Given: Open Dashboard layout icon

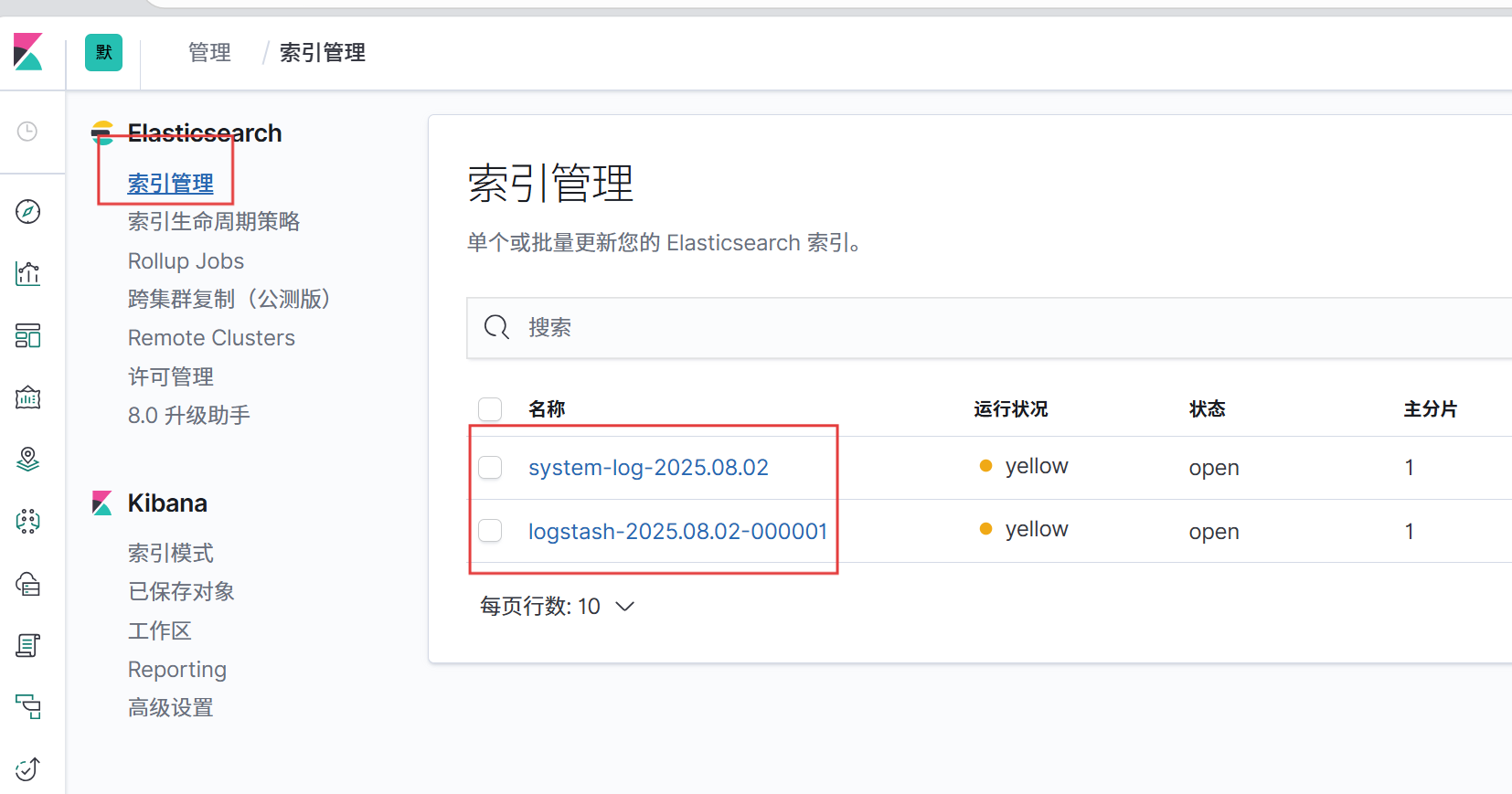Looking at the screenshot, I should pyautogui.click(x=28, y=335).
